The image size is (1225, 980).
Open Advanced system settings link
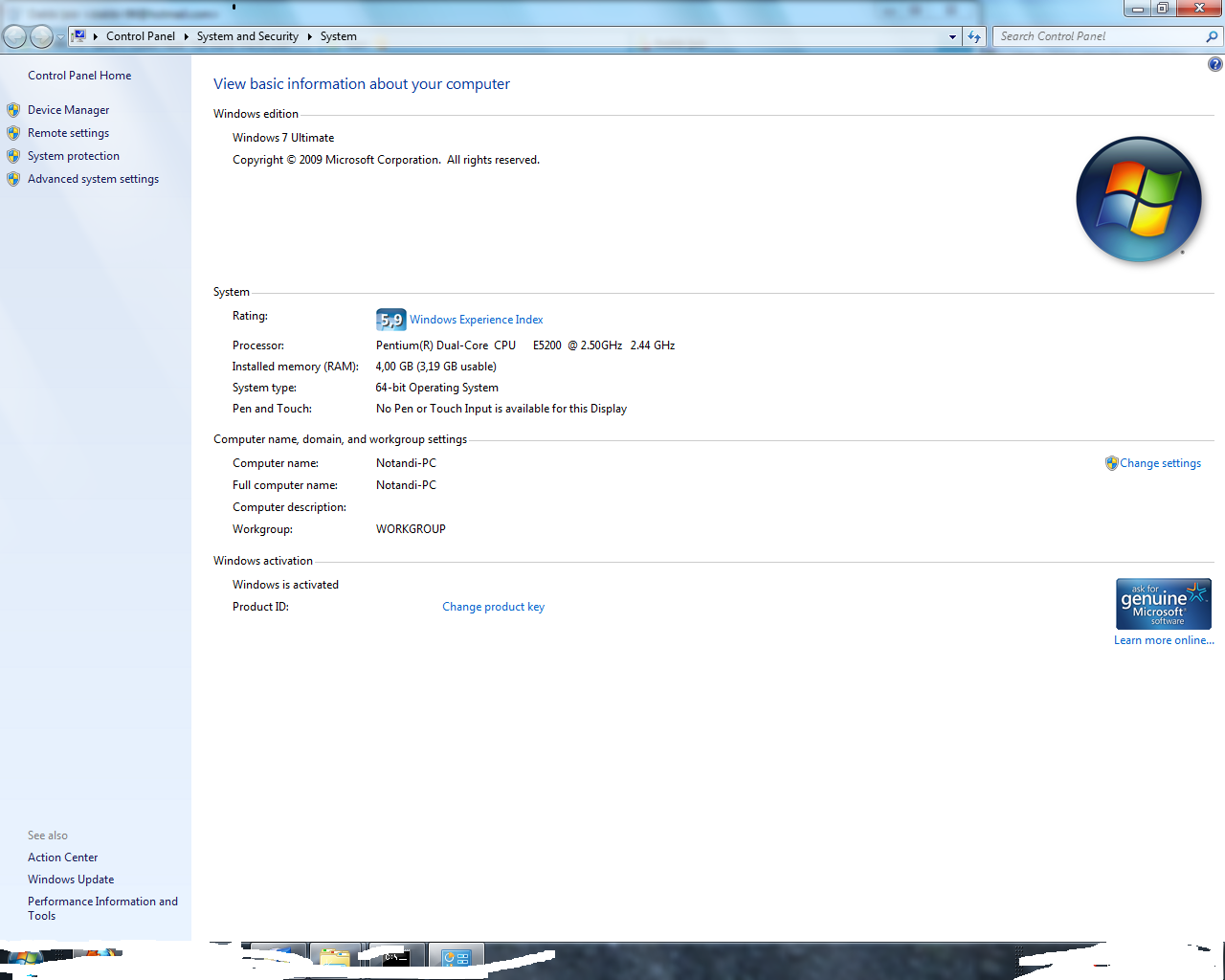(93, 179)
